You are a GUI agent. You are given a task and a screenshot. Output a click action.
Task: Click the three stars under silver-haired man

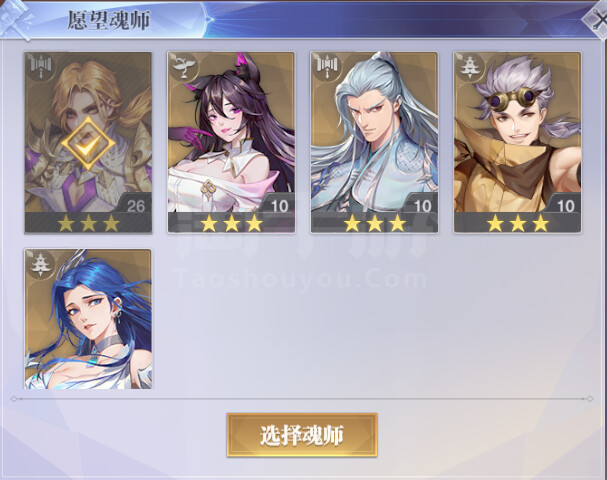(375, 223)
